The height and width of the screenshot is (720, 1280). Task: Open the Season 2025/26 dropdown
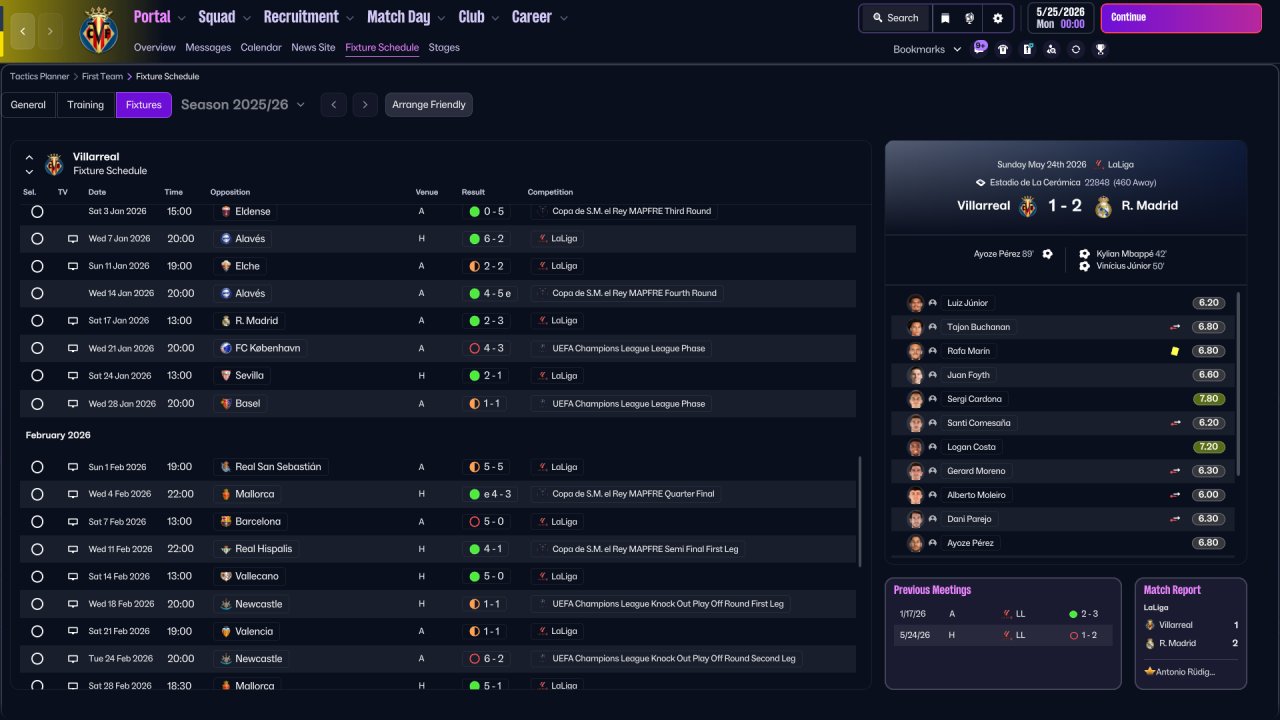coord(243,105)
